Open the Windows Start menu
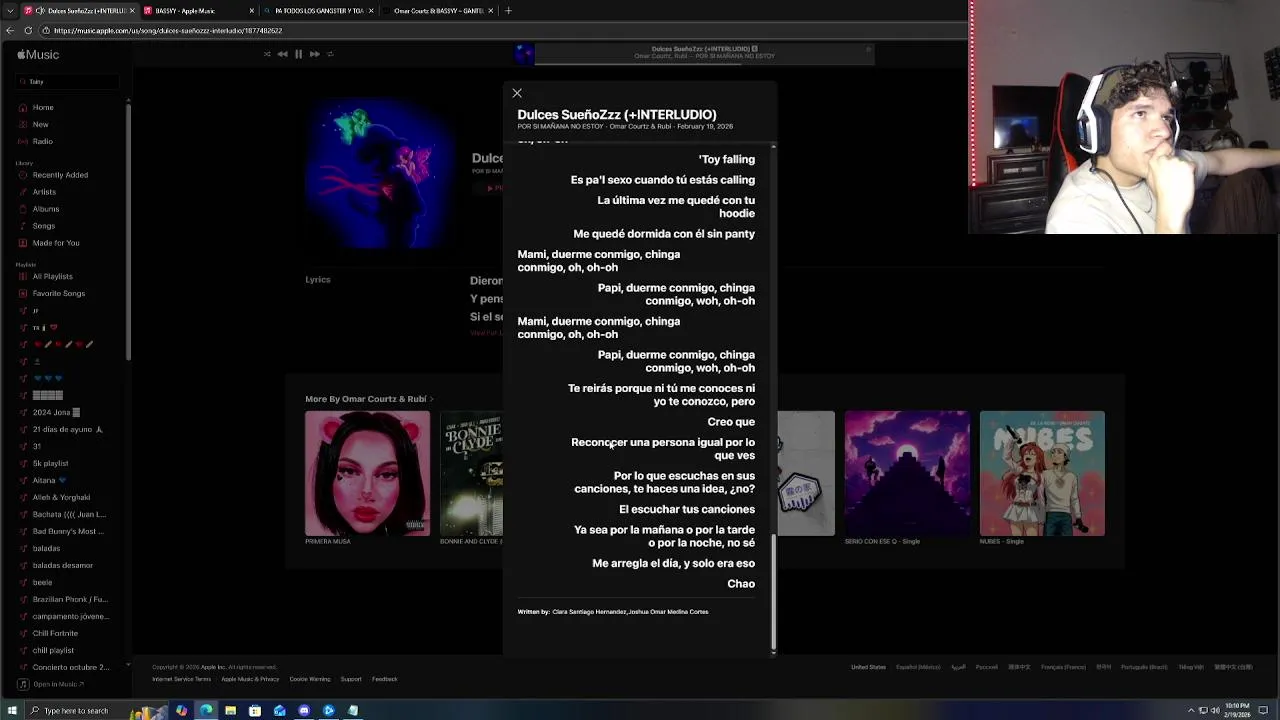 tap(11, 711)
